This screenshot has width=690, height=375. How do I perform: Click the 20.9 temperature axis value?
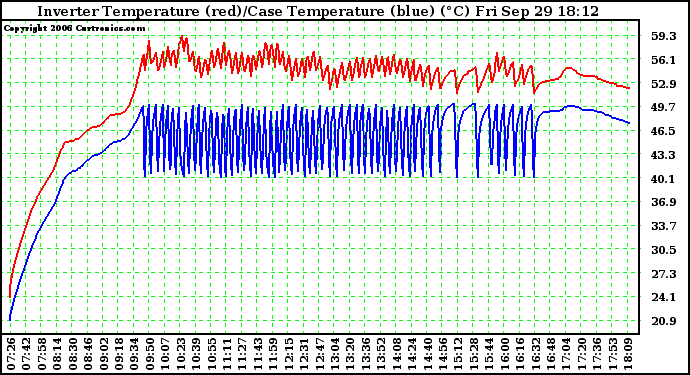point(664,321)
